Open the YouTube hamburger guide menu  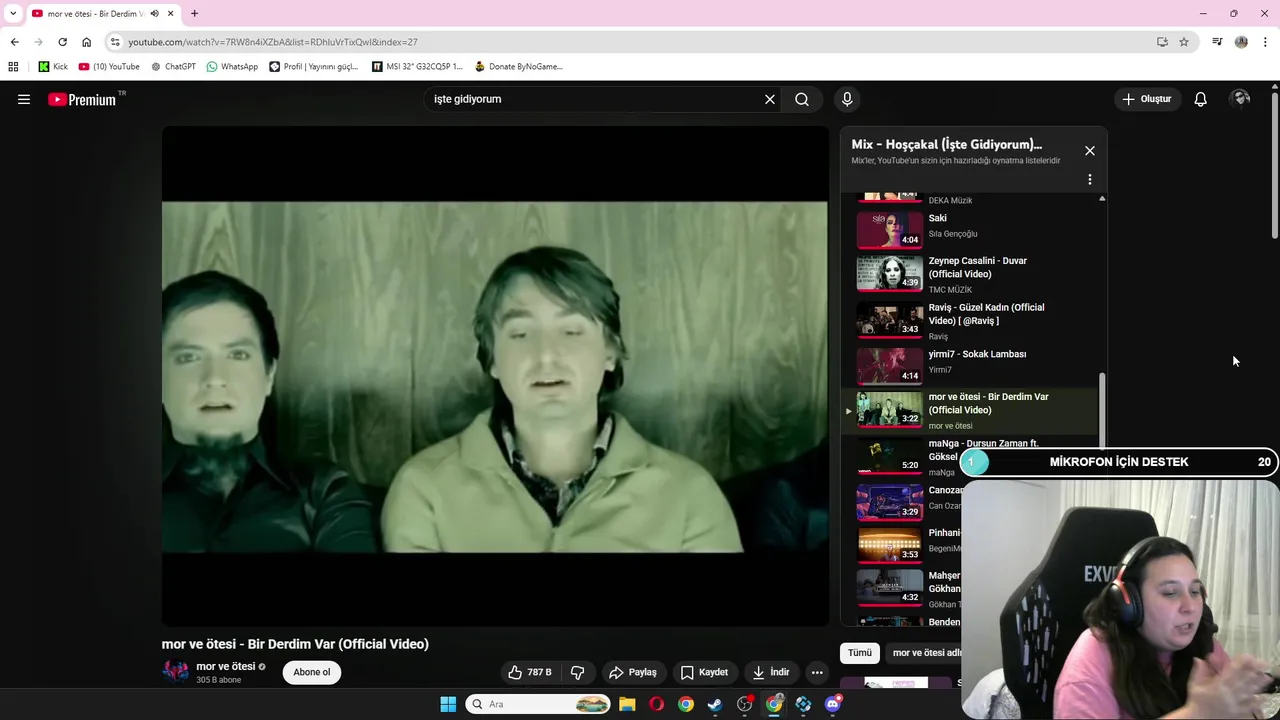(24, 99)
